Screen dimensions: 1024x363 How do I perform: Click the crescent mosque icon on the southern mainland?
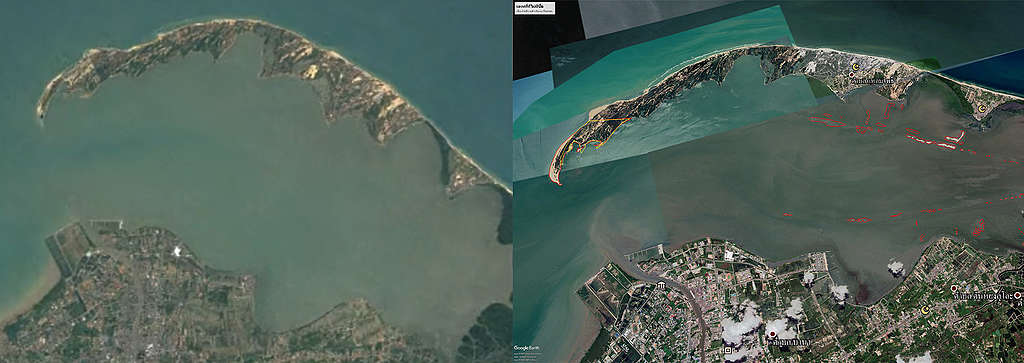(925, 309)
